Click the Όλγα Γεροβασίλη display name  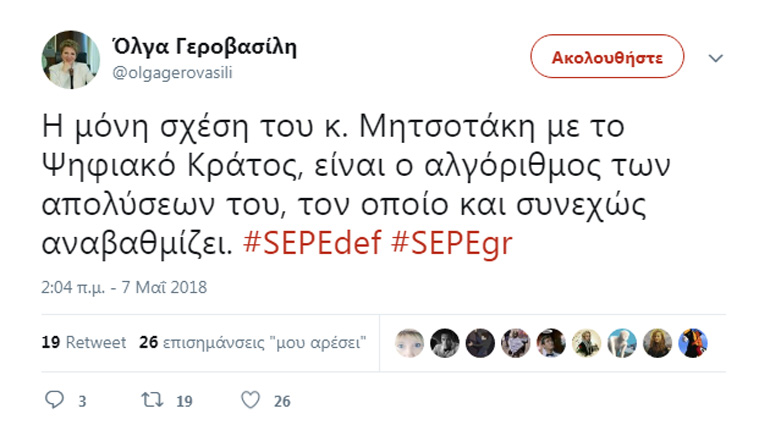pos(204,47)
